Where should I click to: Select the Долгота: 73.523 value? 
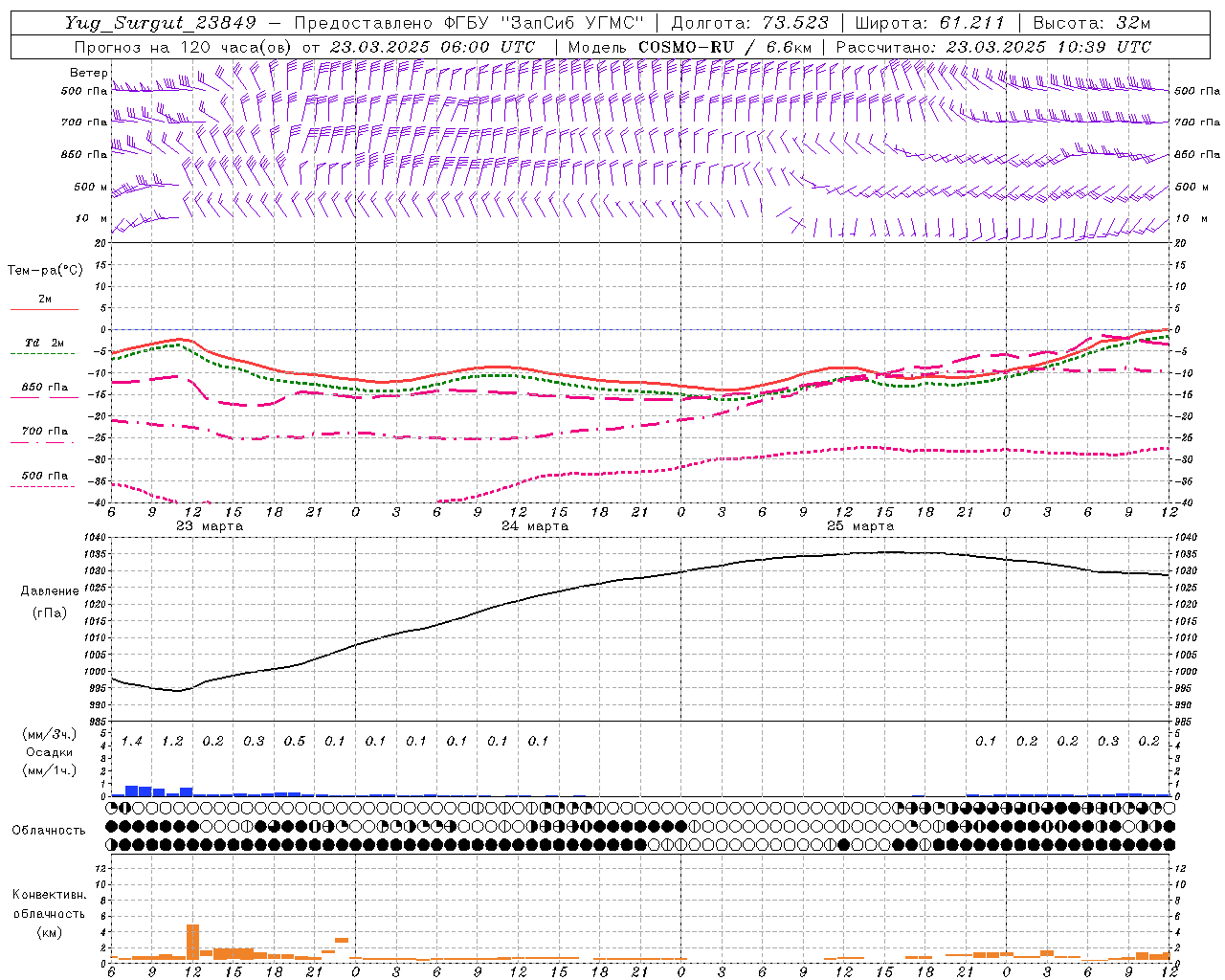(x=750, y=23)
